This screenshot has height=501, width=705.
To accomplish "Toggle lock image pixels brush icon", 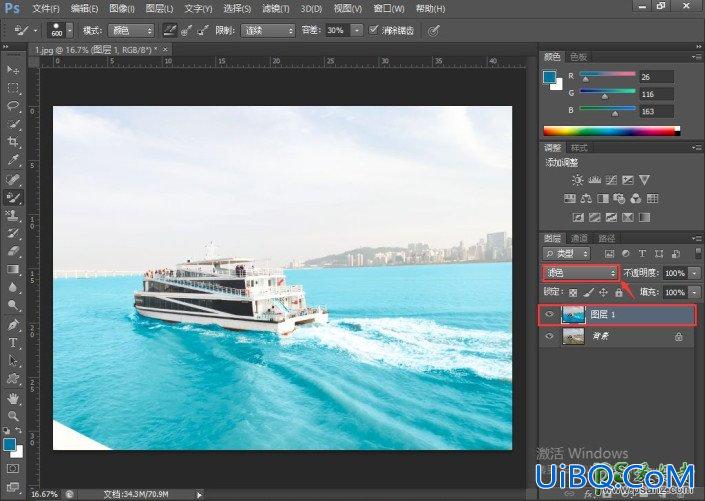I will [588, 293].
